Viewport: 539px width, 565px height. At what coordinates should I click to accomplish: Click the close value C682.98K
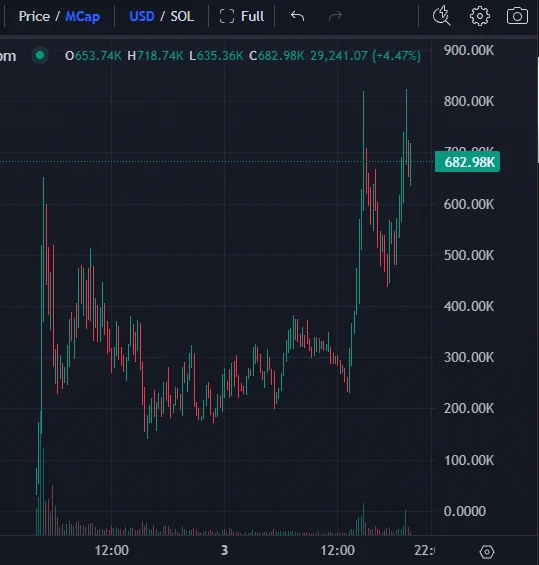click(277, 56)
